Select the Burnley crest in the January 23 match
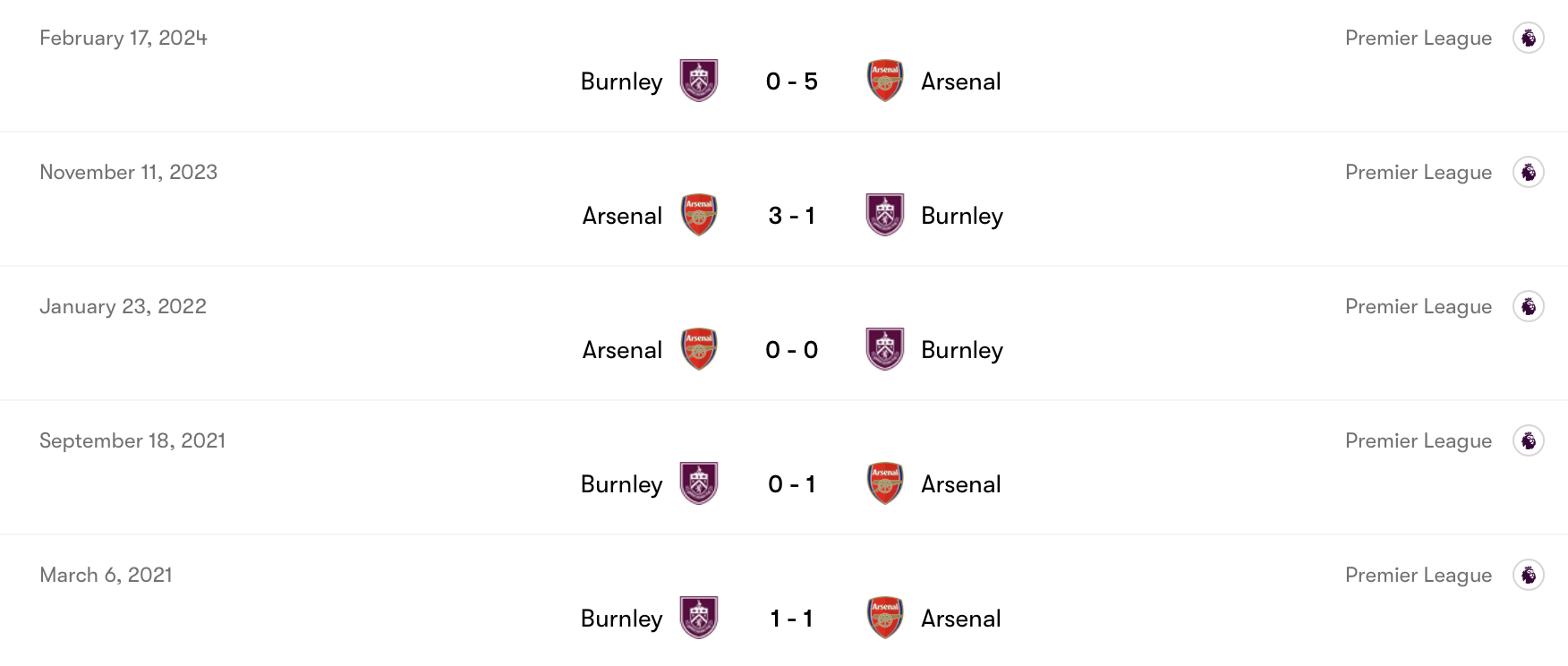Image resolution: width=1568 pixels, height=666 pixels. pyautogui.click(x=884, y=349)
